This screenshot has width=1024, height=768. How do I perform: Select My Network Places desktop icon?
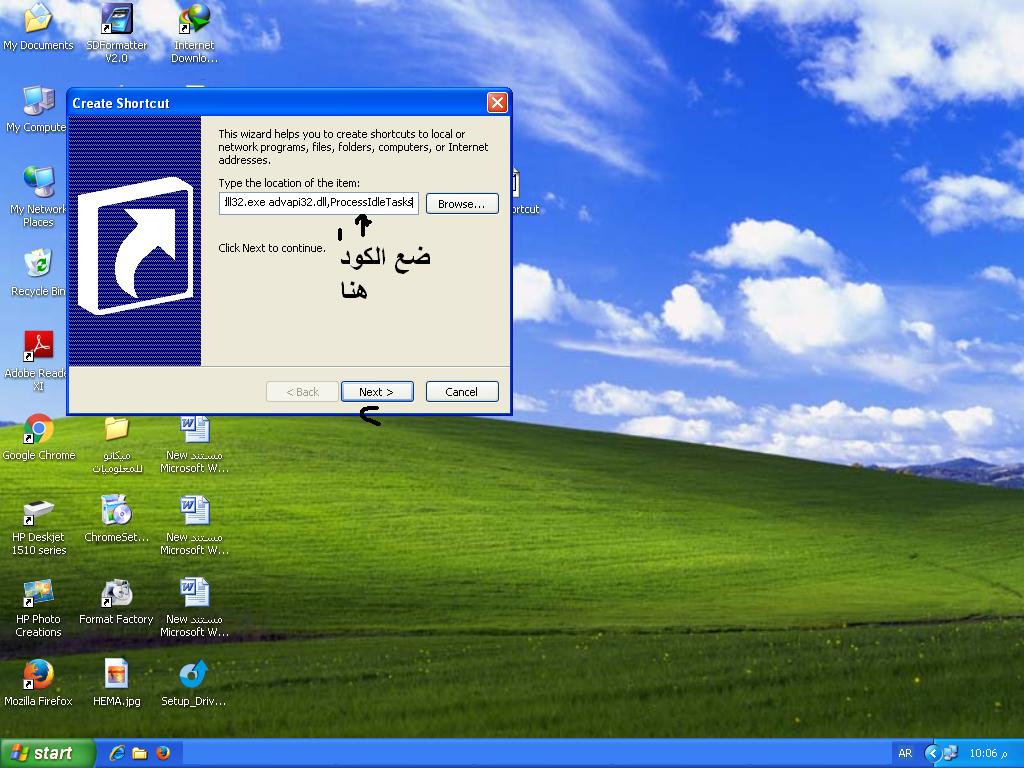[x=38, y=197]
